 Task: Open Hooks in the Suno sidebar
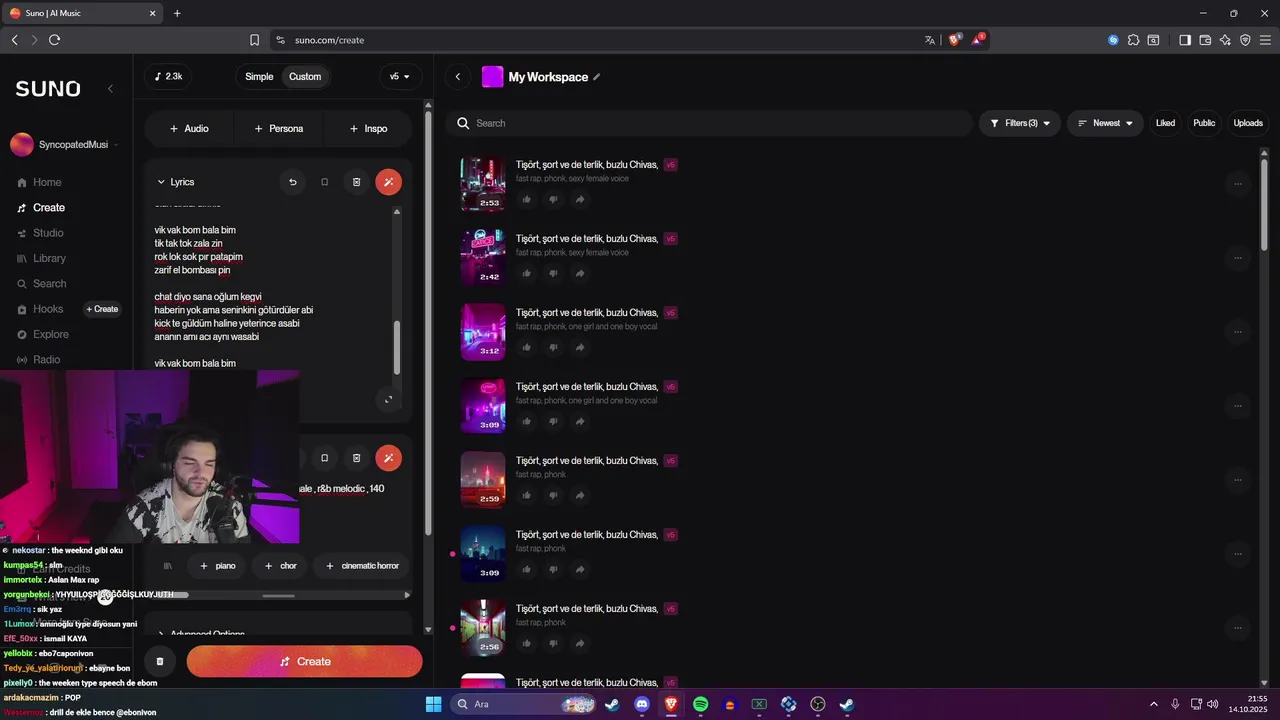[x=40, y=309]
